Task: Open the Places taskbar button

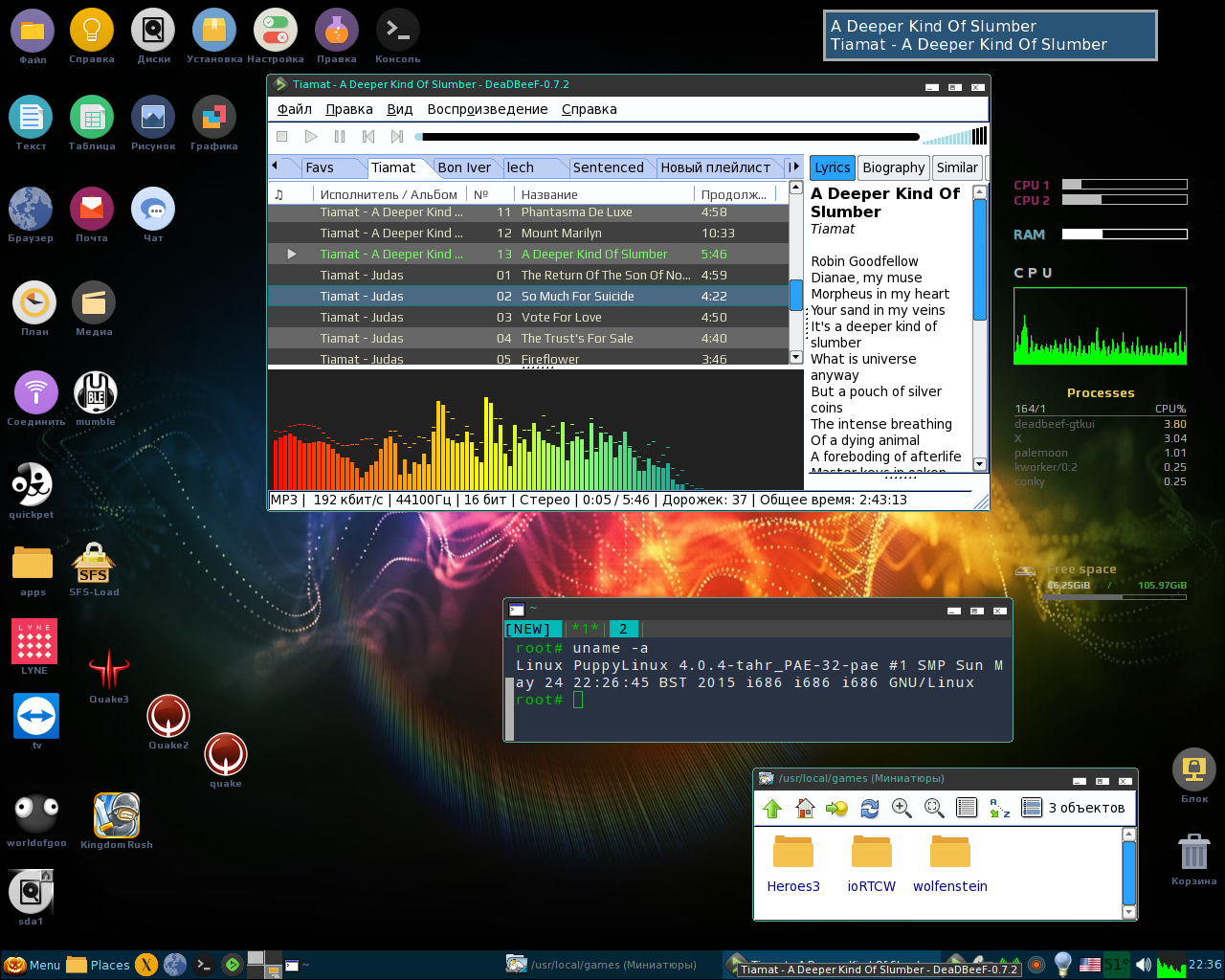Action: pos(99,965)
